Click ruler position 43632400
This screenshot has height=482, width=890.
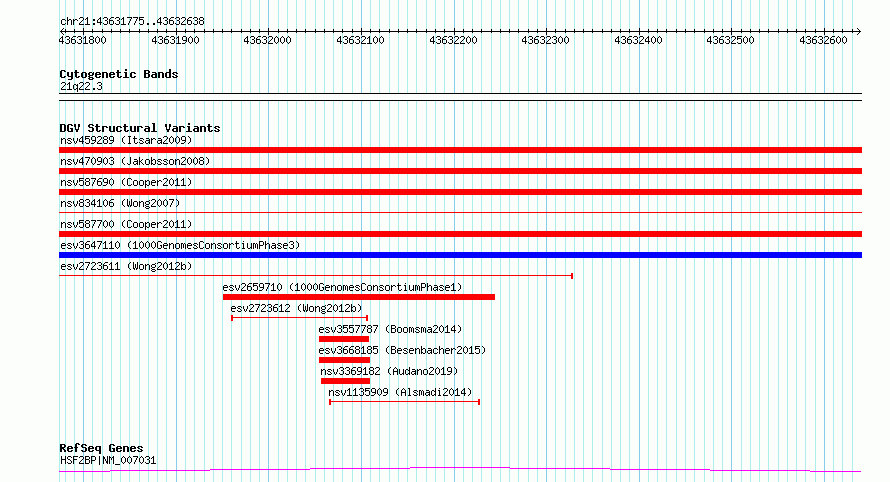pyautogui.click(x=639, y=40)
